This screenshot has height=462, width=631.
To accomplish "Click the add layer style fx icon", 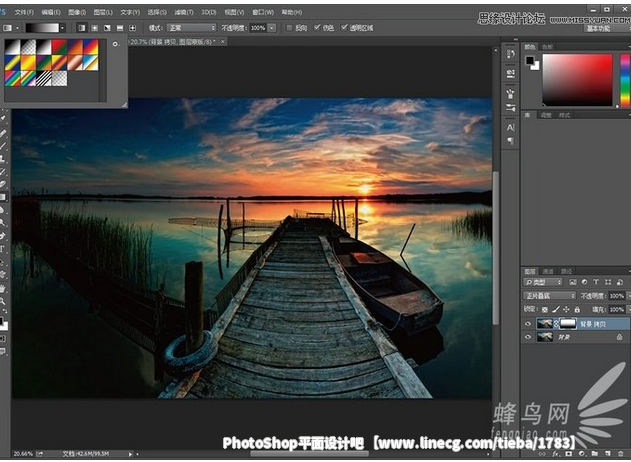I will [556, 454].
